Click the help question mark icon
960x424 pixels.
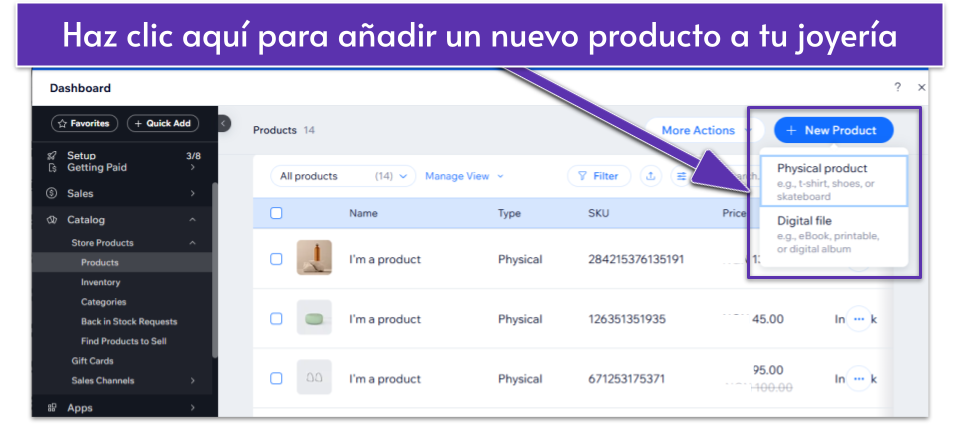pos(898,87)
